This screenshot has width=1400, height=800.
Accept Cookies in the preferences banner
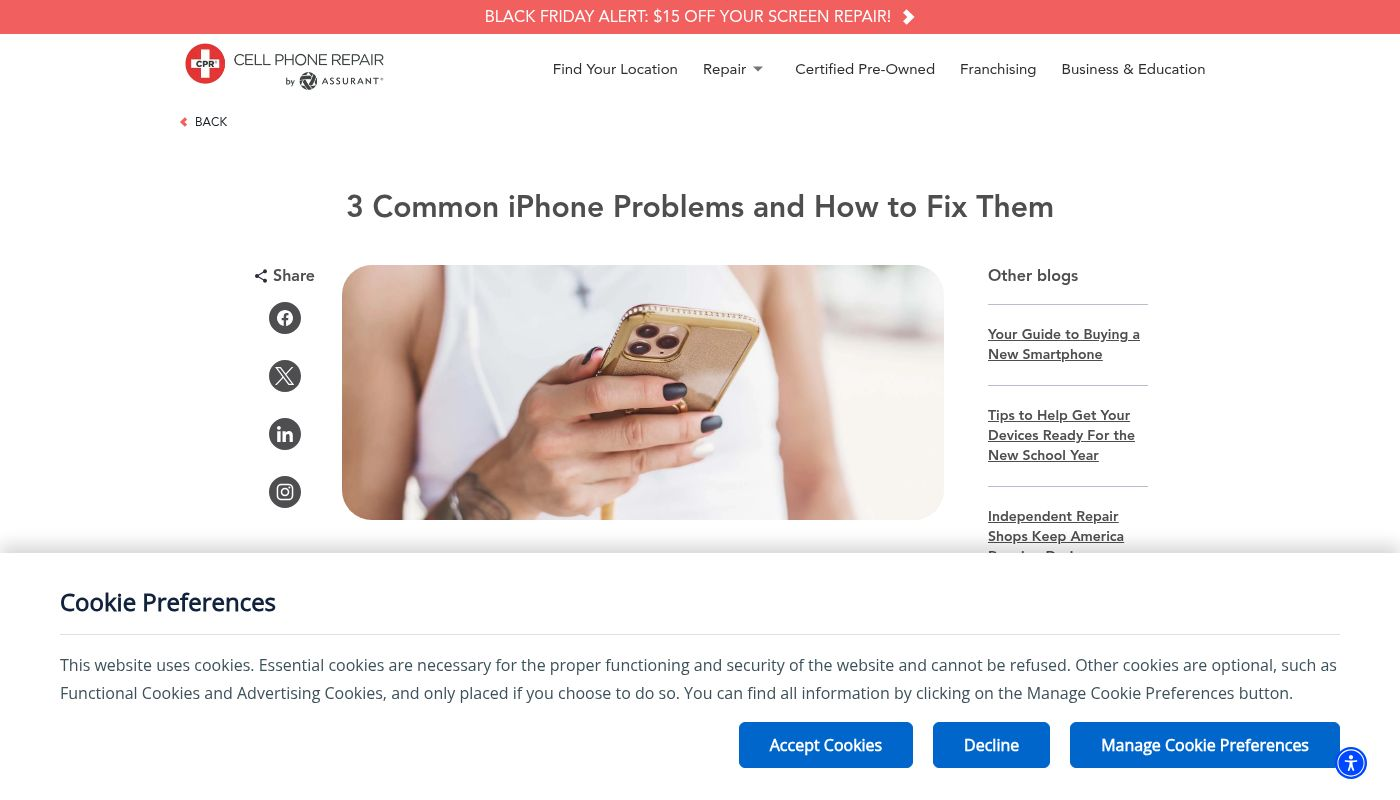point(826,745)
